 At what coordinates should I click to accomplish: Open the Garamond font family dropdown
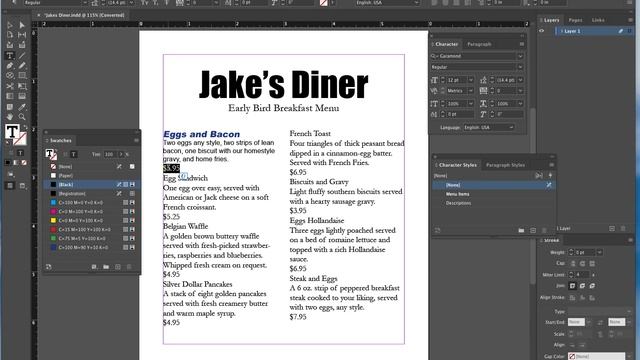(x=520, y=56)
